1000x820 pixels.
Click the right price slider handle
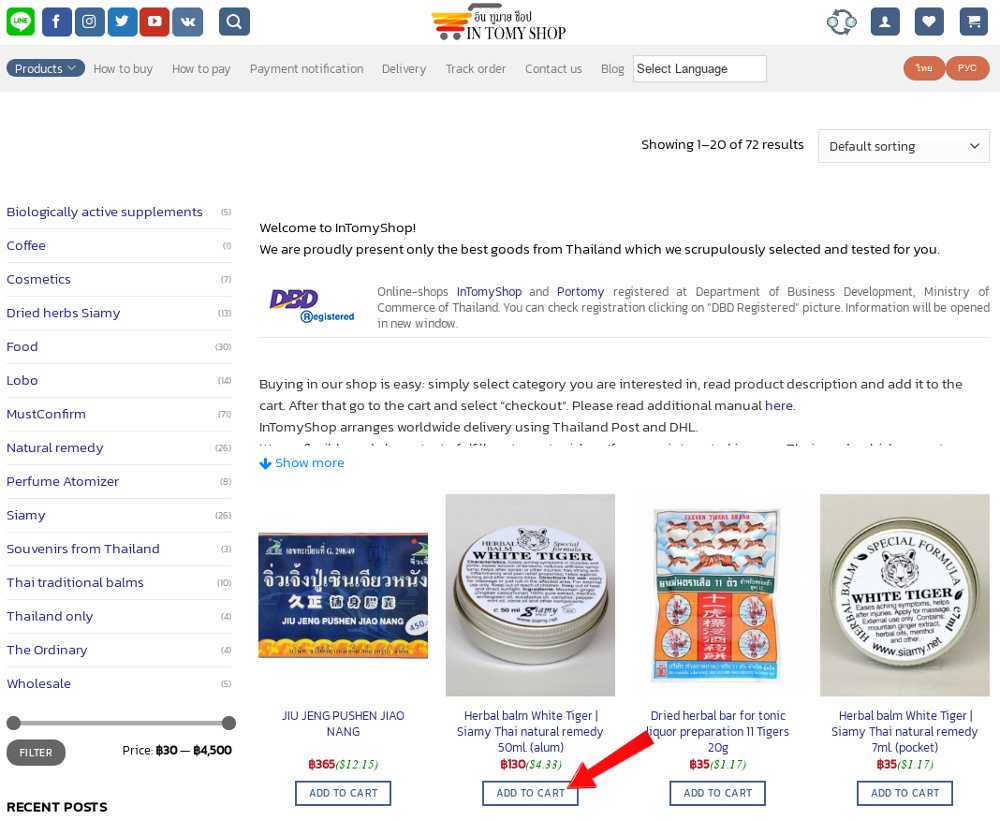[229, 723]
